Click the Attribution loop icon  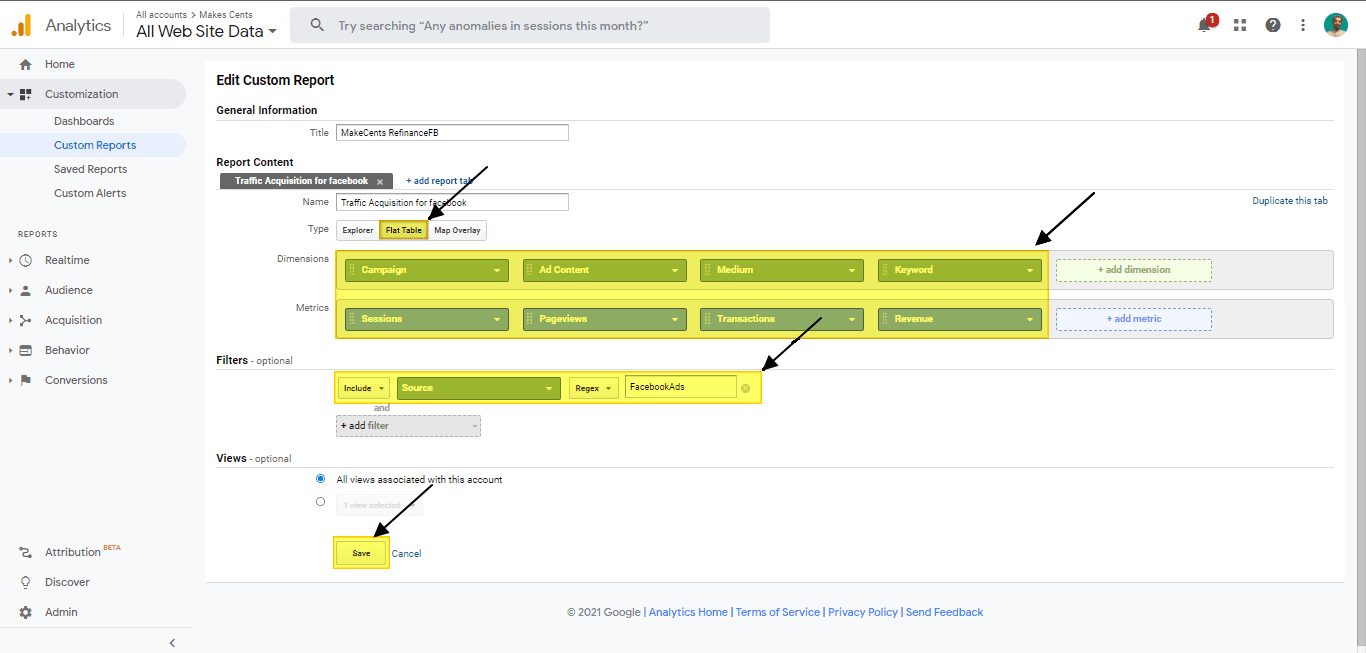pyautogui.click(x=26, y=552)
